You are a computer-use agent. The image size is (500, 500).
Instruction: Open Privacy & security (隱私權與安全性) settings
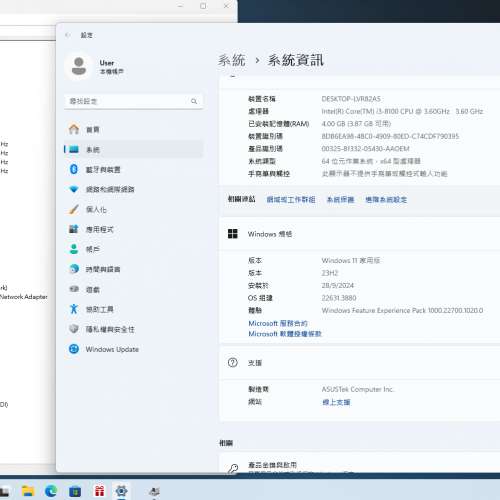[133, 329]
